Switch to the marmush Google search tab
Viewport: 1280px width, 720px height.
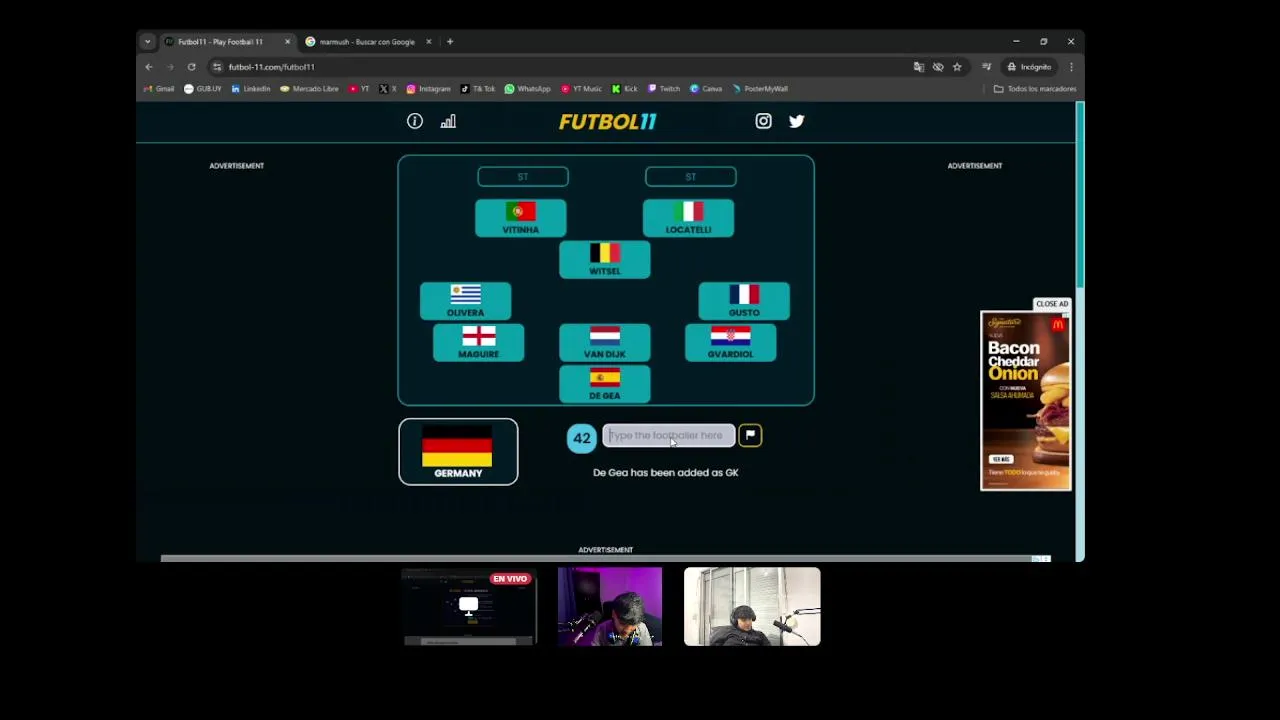click(x=367, y=42)
